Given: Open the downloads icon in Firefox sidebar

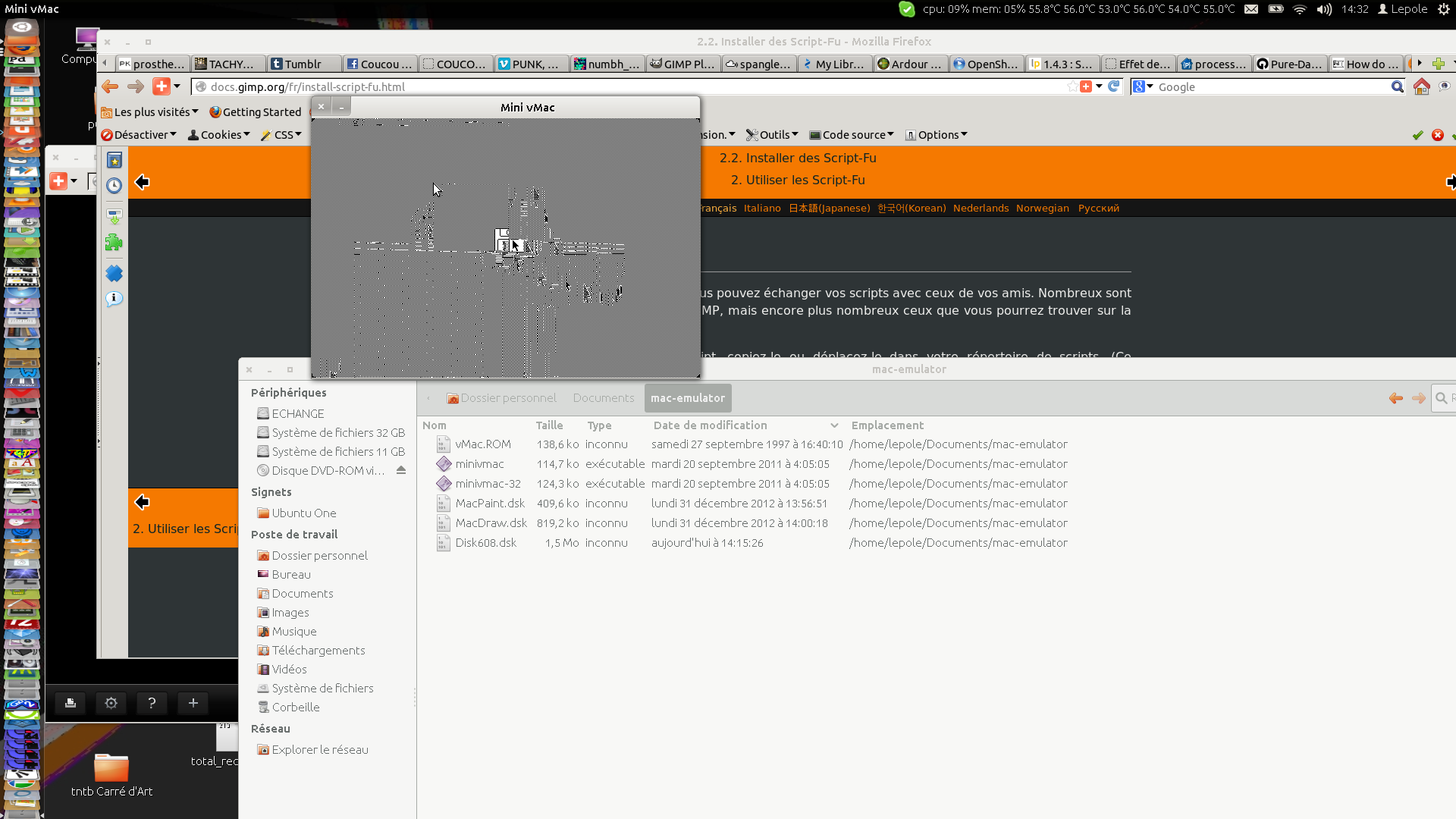Looking at the screenshot, I should pyautogui.click(x=114, y=216).
